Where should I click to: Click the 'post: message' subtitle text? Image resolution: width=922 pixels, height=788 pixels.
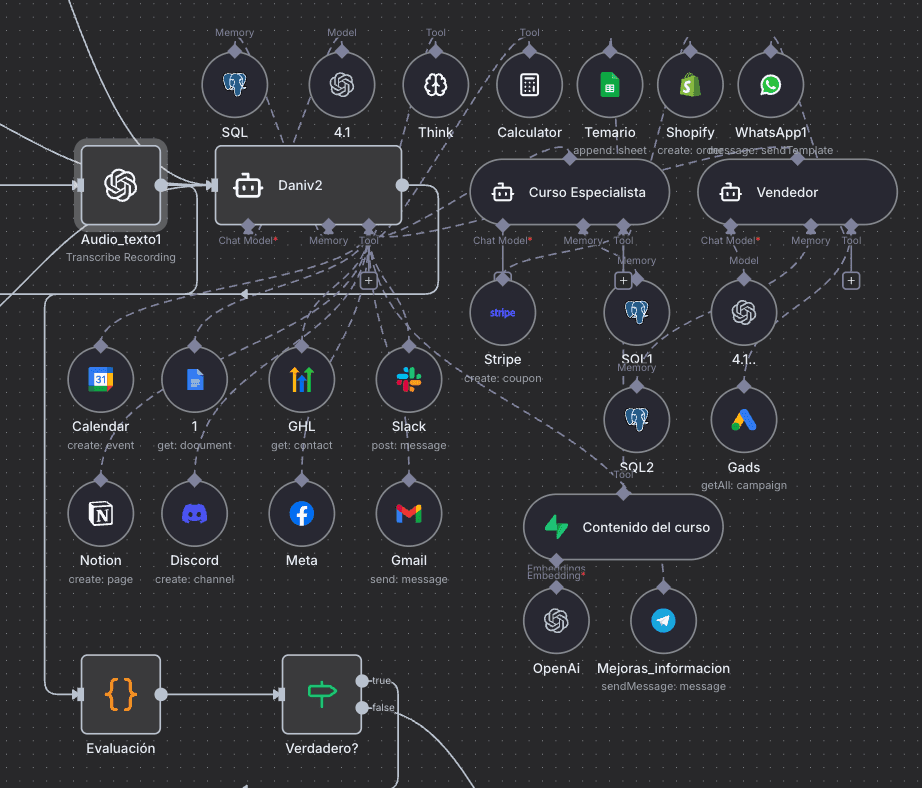click(x=409, y=445)
